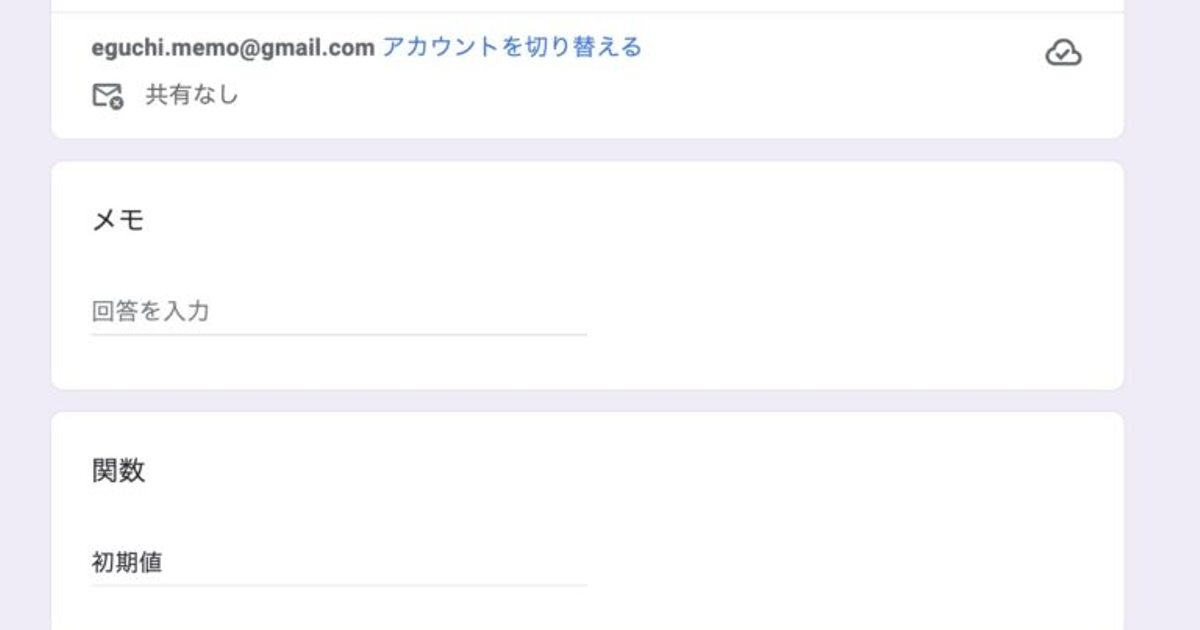This screenshot has height=630, width=1200.
Task: Click the not-shared envelope icon
Action: [107, 96]
